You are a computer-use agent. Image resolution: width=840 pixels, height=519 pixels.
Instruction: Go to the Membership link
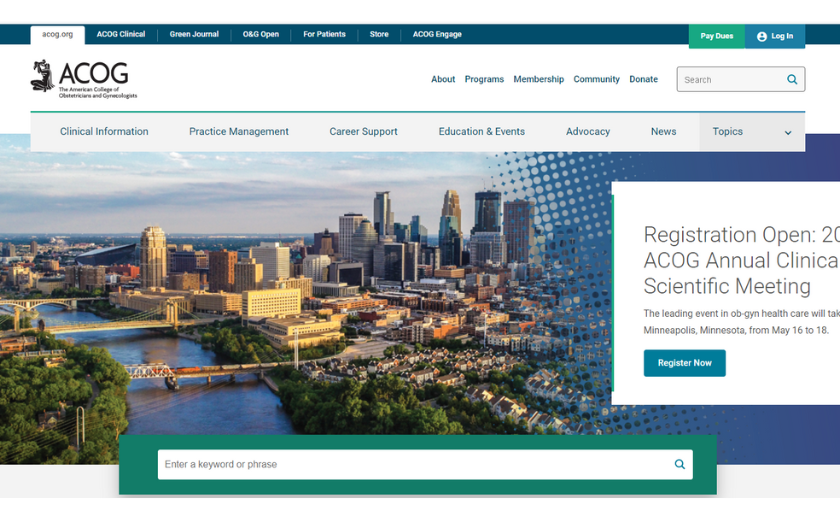[538, 79]
